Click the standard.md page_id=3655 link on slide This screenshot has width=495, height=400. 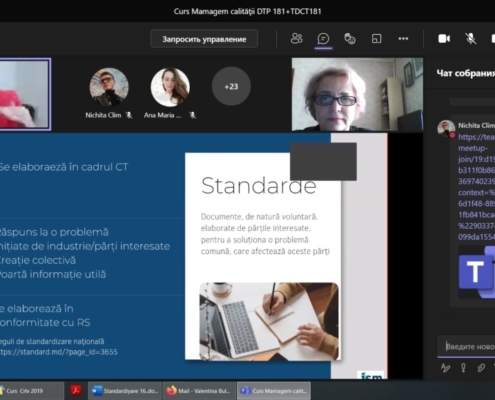pyautogui.click(x=59, y=352)
